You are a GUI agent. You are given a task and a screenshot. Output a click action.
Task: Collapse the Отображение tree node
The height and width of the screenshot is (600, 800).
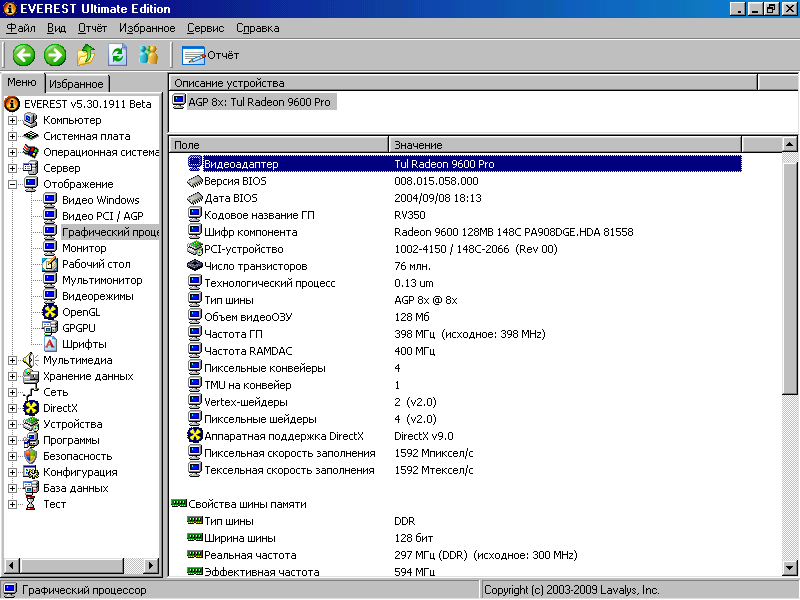(x=12, y=184)
